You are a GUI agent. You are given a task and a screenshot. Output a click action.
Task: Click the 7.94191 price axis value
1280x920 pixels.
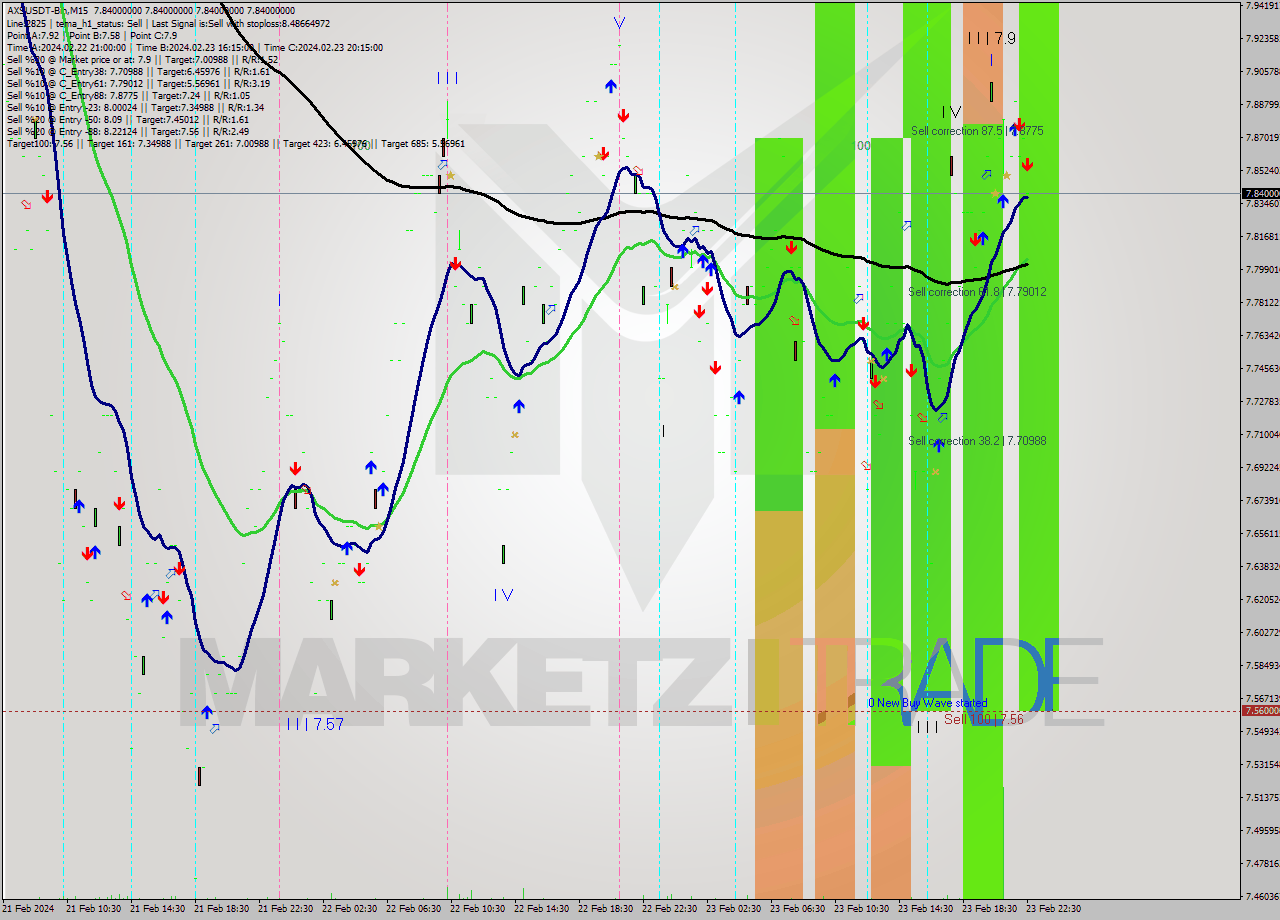point(1262,6)
